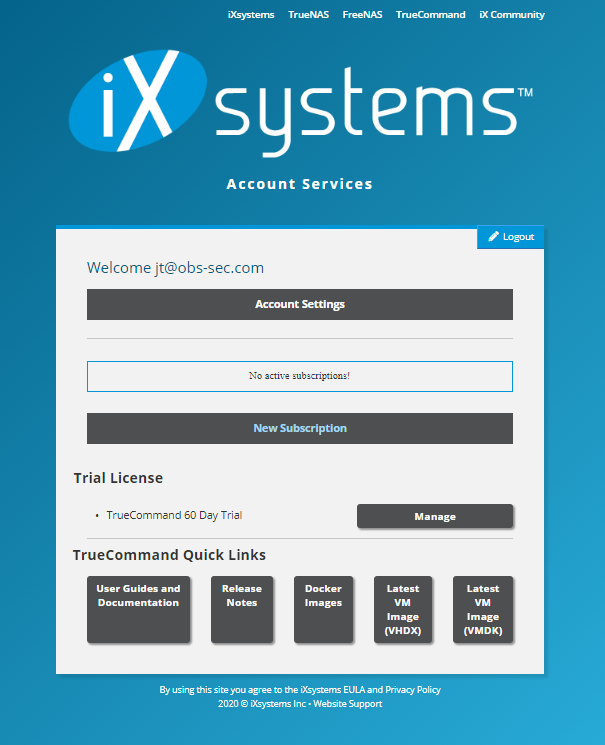
Task: Click the Website Support footer link
Action: click(348, 704)
